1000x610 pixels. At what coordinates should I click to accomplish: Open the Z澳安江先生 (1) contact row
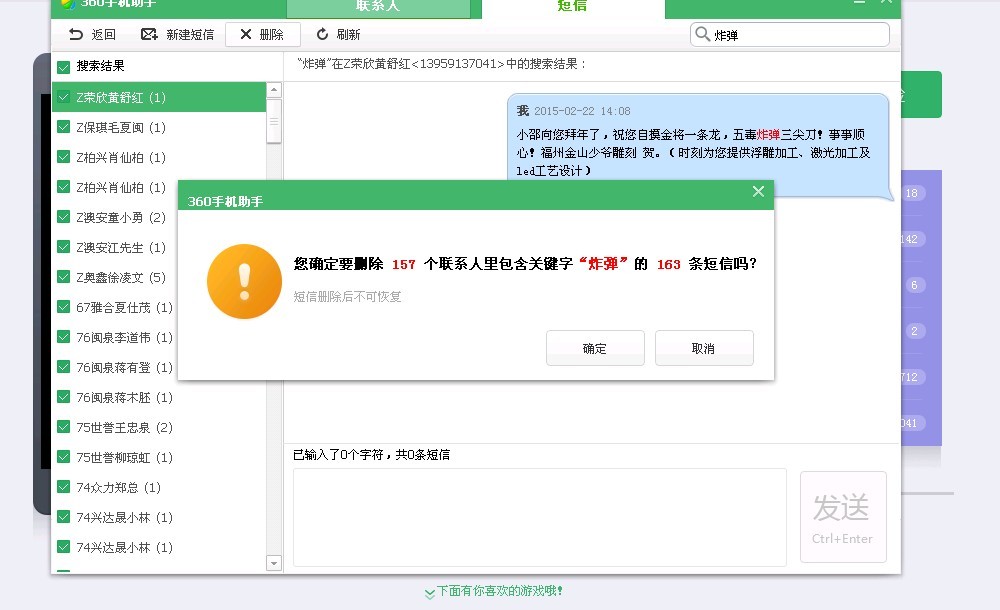click(x=159, y=247)
